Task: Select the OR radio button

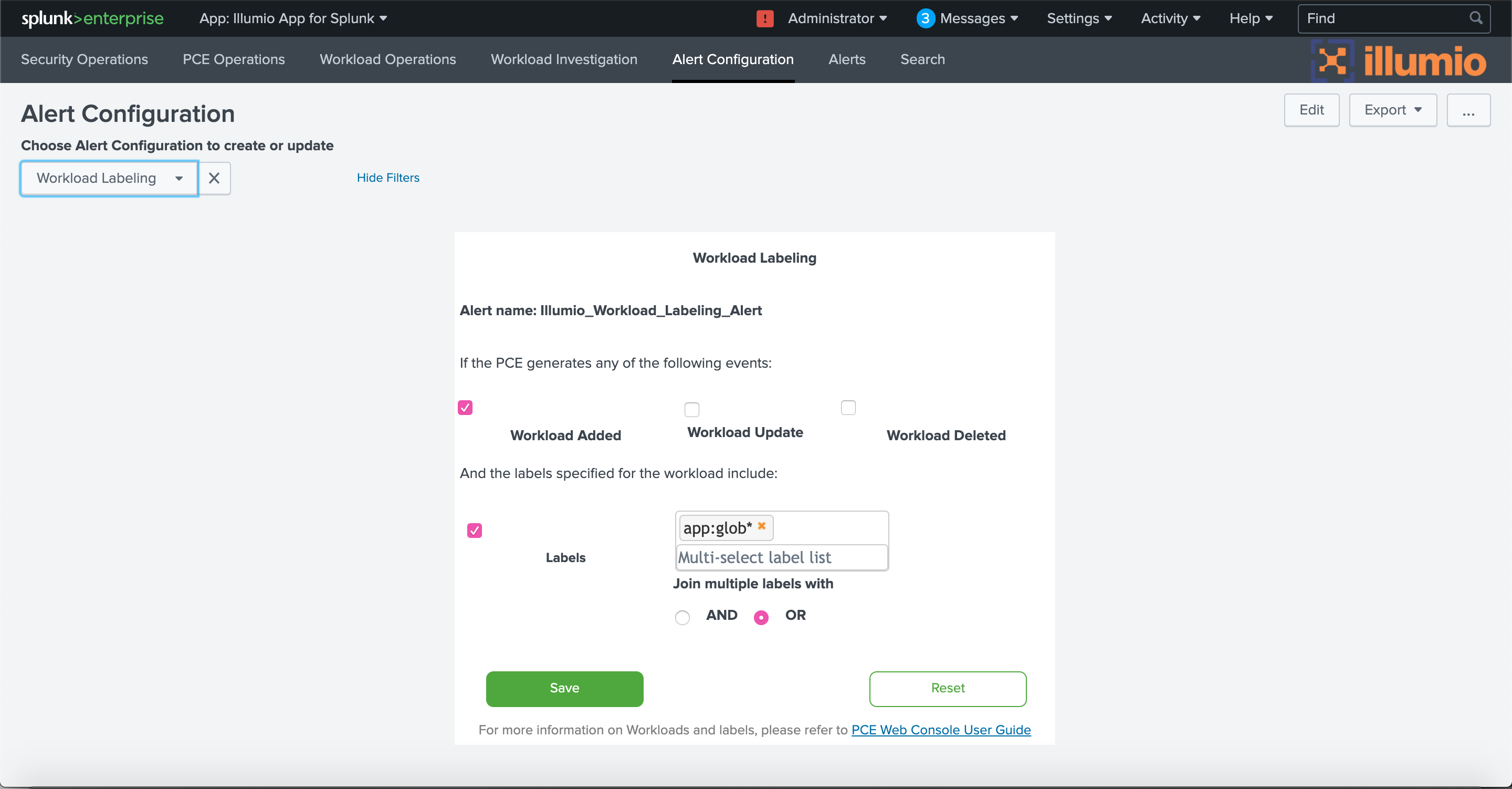Action: (761, 617)
